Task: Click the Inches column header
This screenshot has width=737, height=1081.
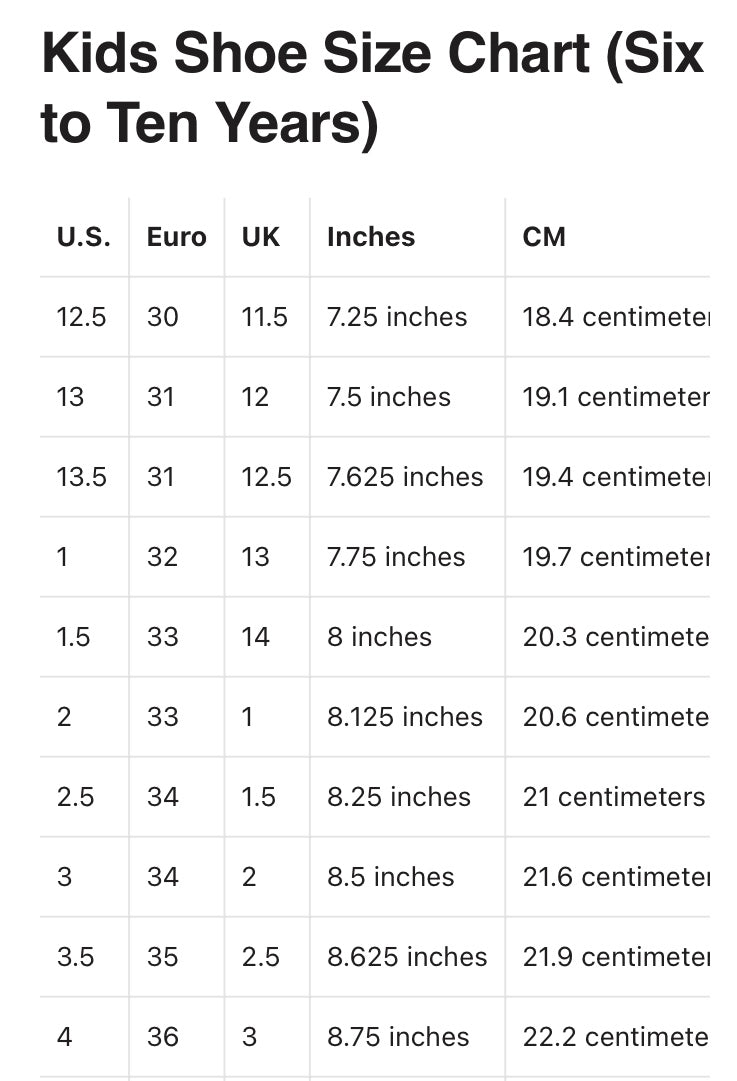Action: (x=371, y=237)
